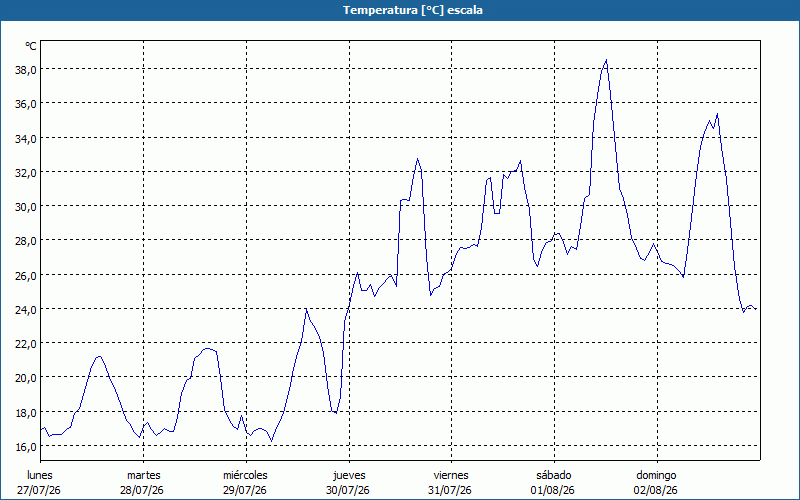Click the 22,0 y-axis value

[26, 344]
